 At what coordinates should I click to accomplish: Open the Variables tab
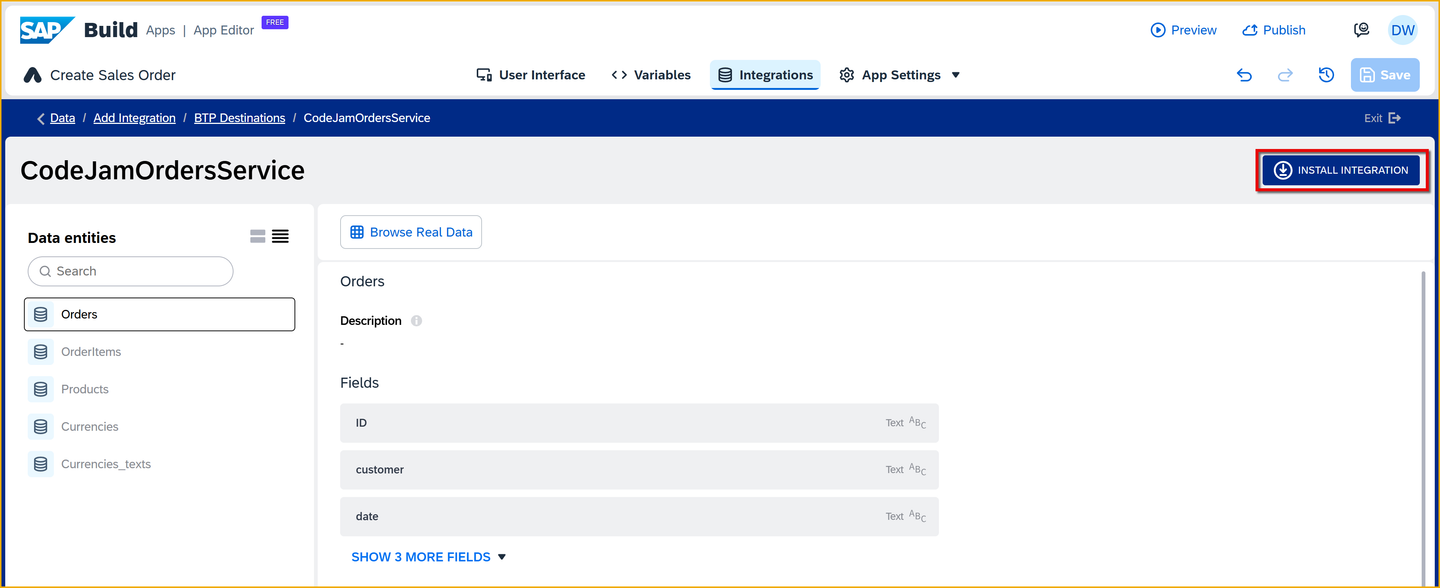(651, 75)
